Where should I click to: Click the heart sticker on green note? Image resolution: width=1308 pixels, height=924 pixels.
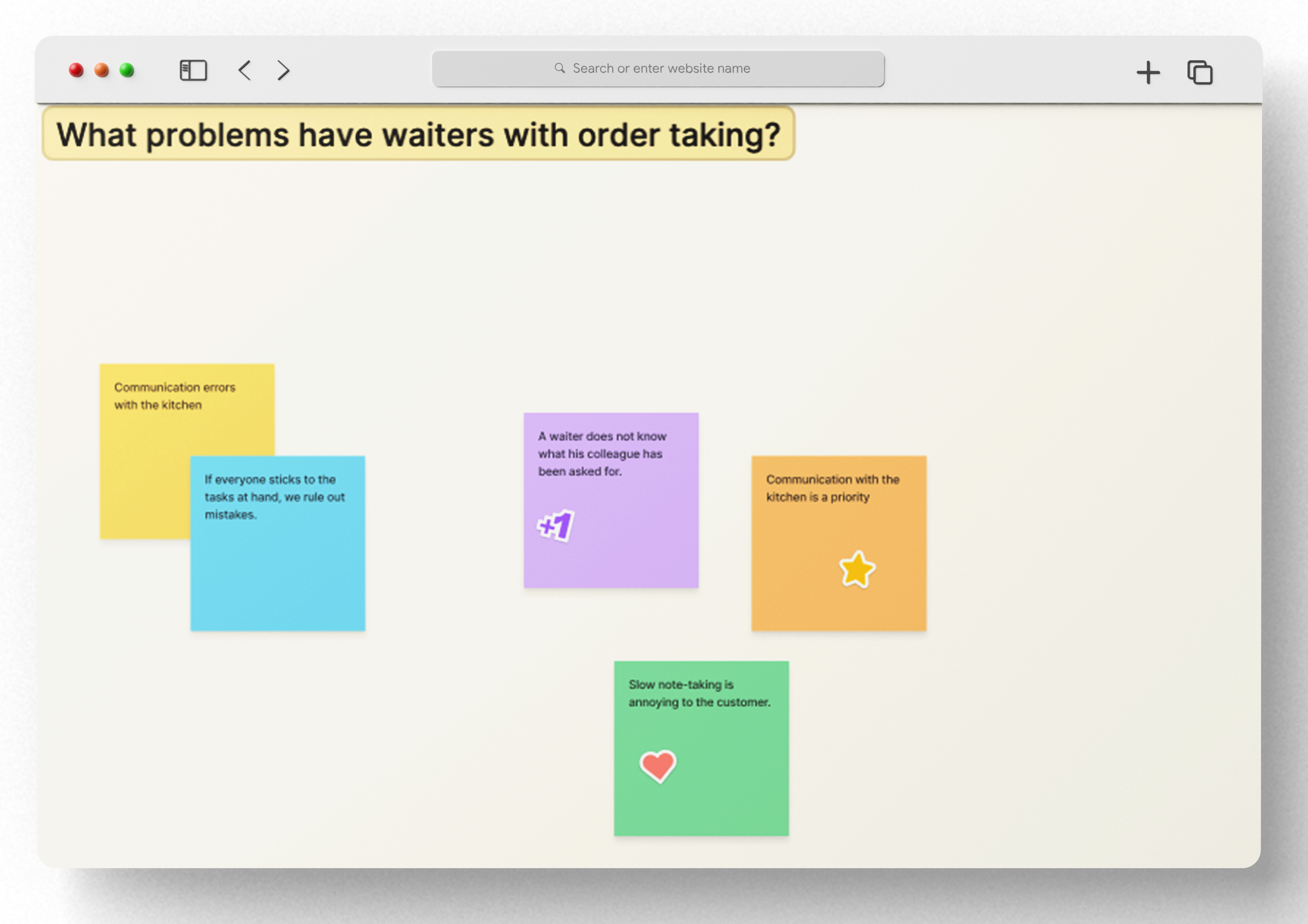click(x=658, y=765)
